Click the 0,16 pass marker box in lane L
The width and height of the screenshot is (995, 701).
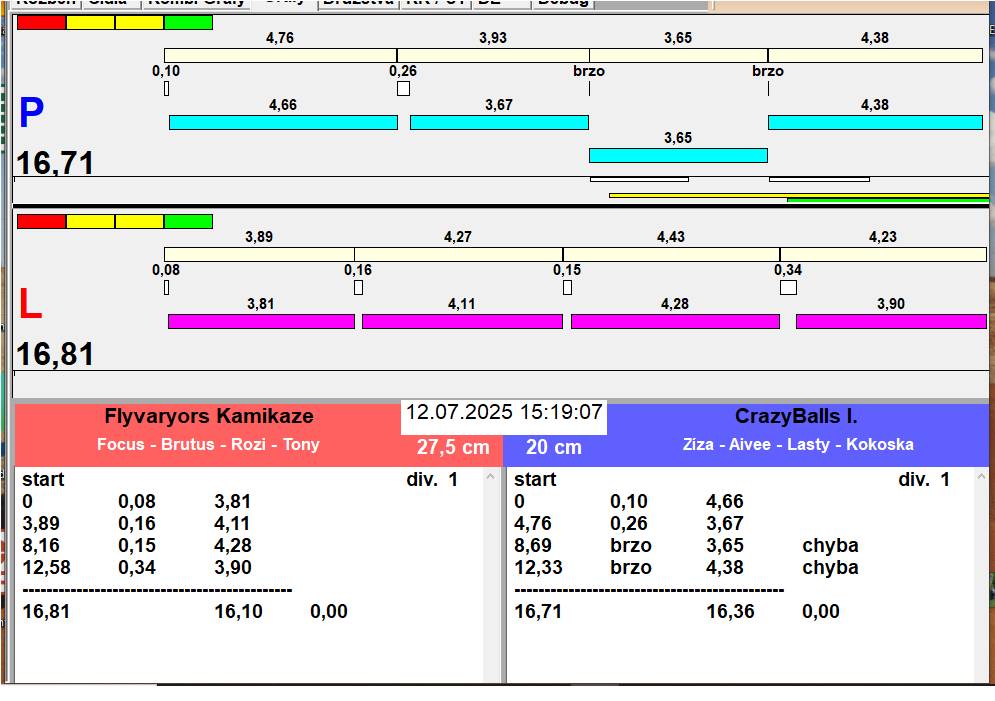click(x=359, y=287)
